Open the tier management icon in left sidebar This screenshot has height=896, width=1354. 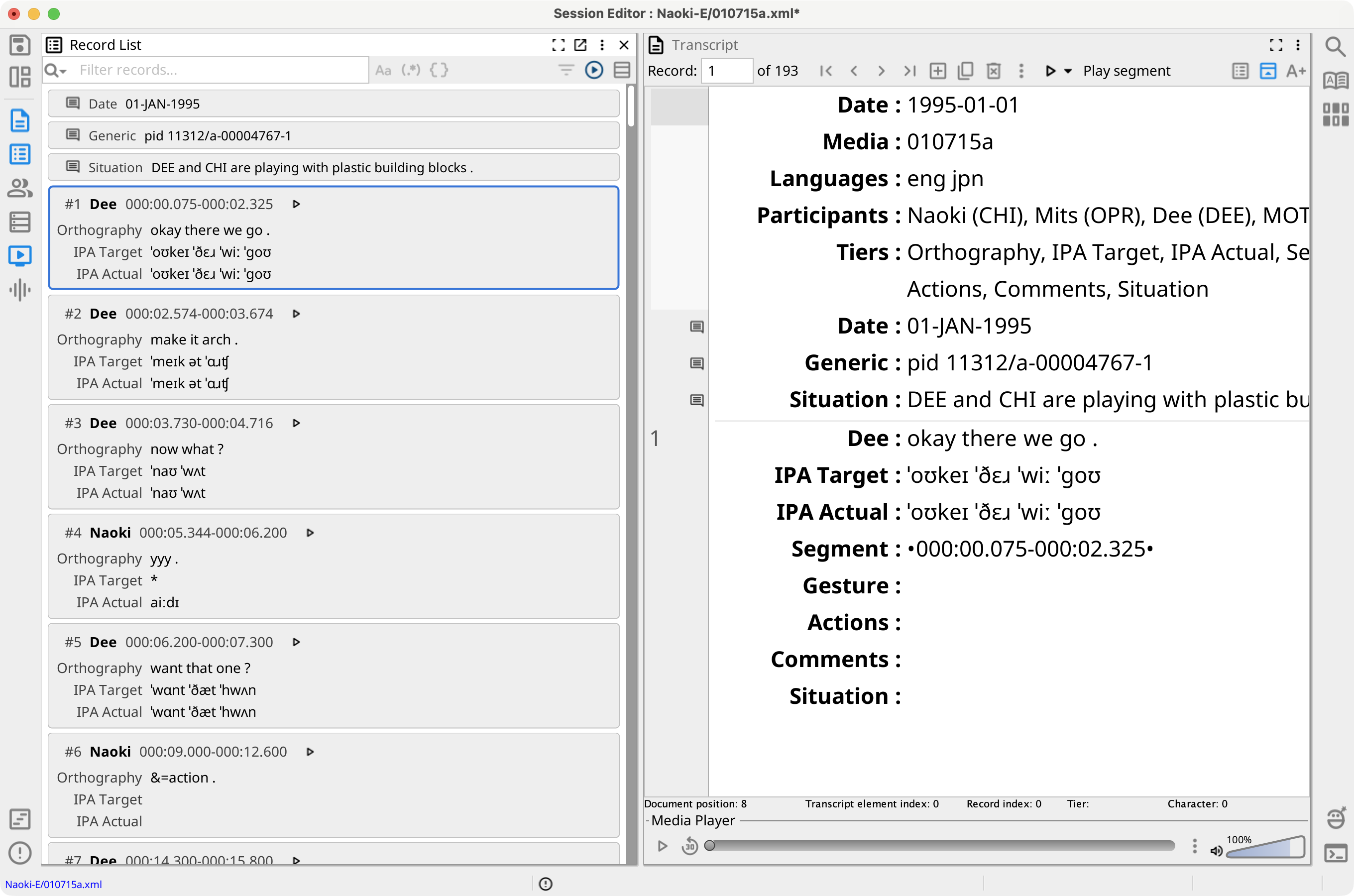[x=19, y=222]
